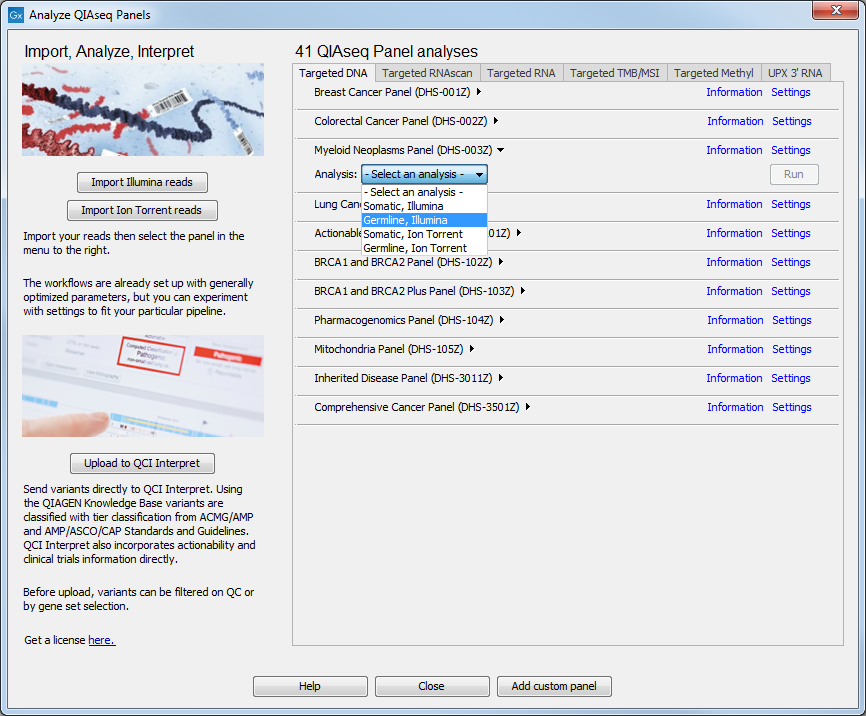Screen dimensions: 866x716
Task: Click Import Illumina reads button
Action: [x=142, y=182]
